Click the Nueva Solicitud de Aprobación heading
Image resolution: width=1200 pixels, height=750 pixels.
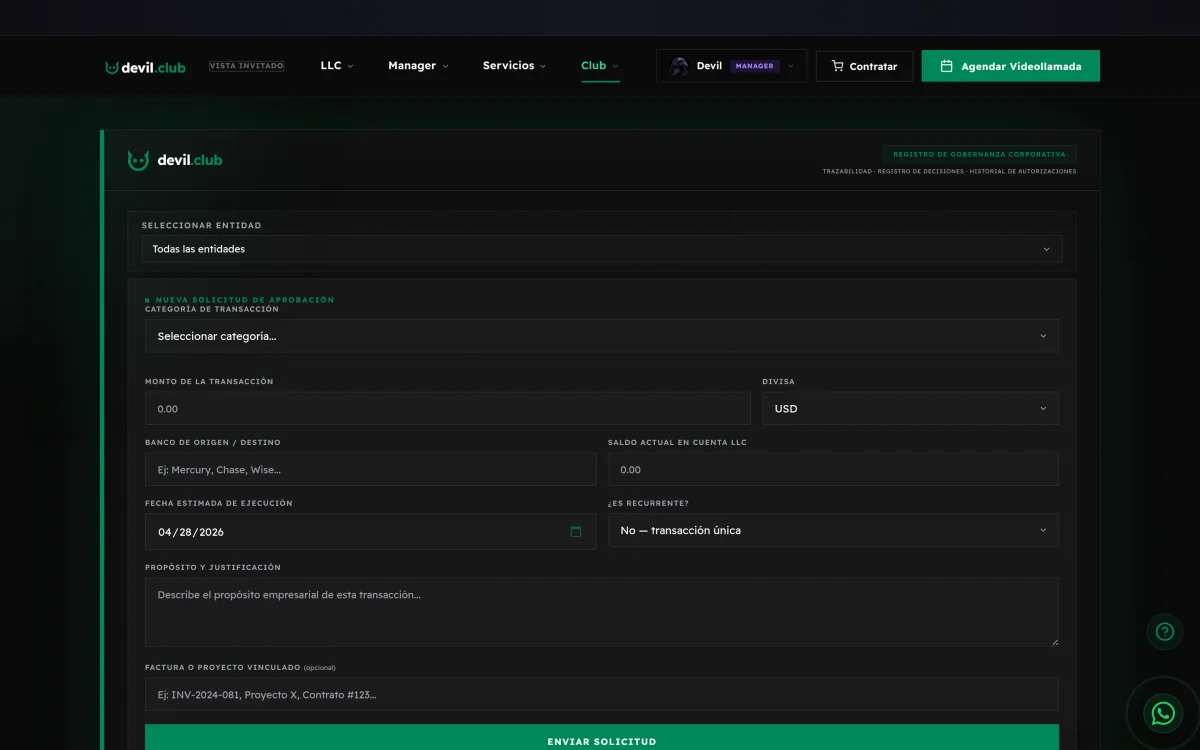pos(240,300)
